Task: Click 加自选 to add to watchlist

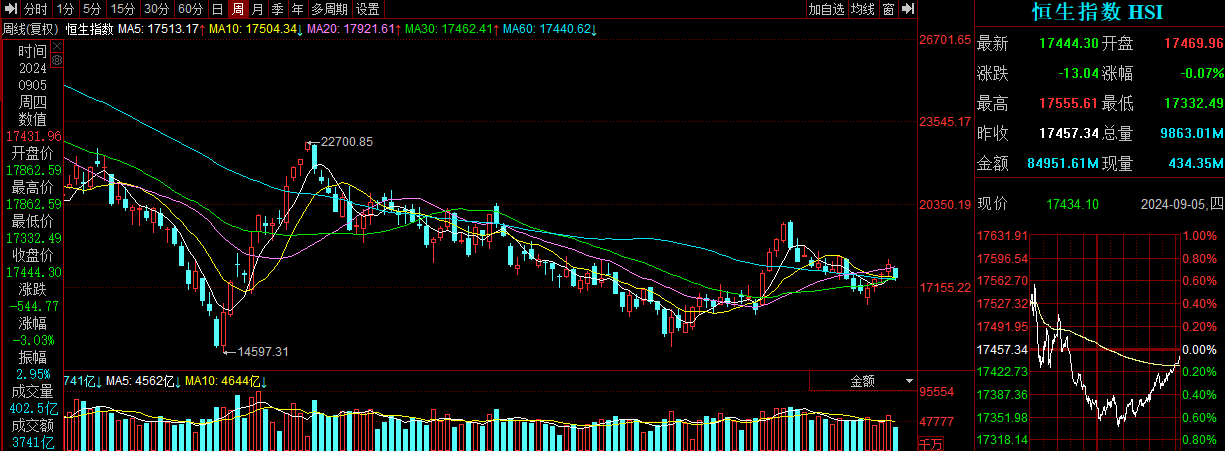Action: click(826, 9)
